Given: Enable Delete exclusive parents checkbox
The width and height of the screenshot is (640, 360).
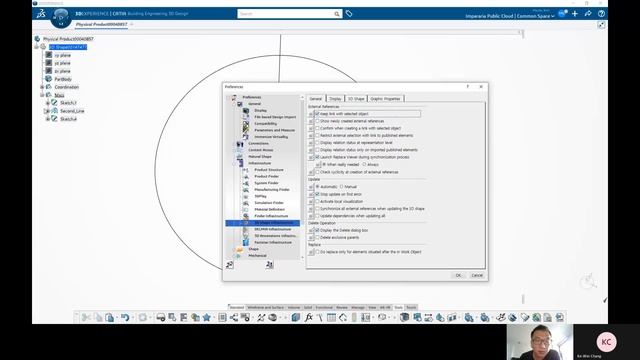Looking at the screenshot, I should click(x=317, y=238).
